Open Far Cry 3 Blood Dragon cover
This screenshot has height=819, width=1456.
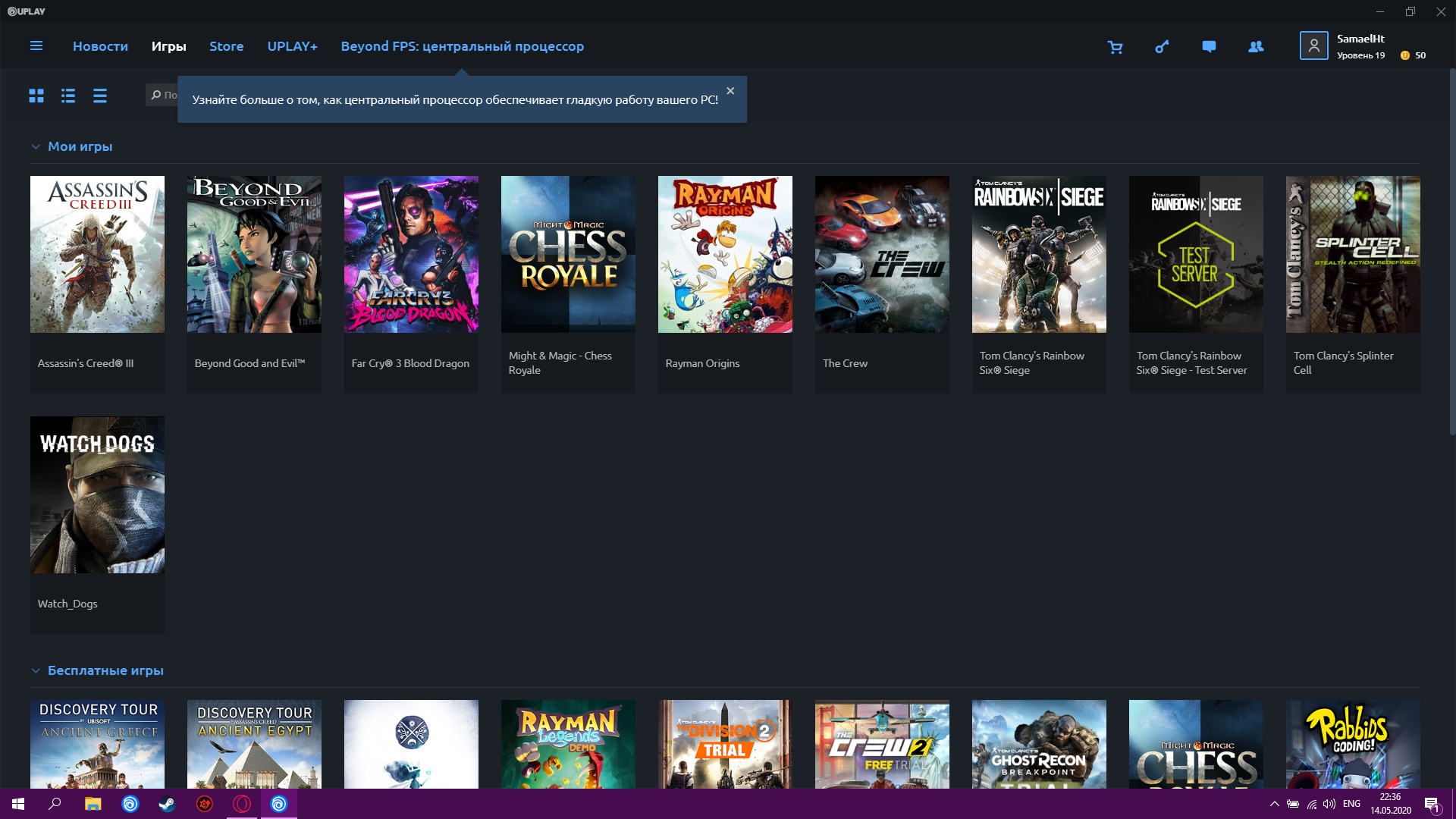411,254
